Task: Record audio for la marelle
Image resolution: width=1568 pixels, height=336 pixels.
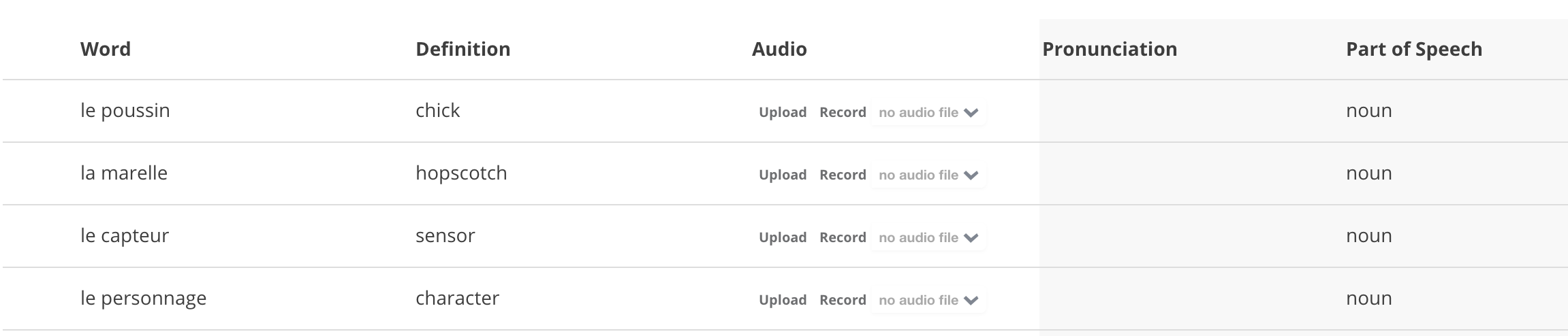Action: (843, 175)
